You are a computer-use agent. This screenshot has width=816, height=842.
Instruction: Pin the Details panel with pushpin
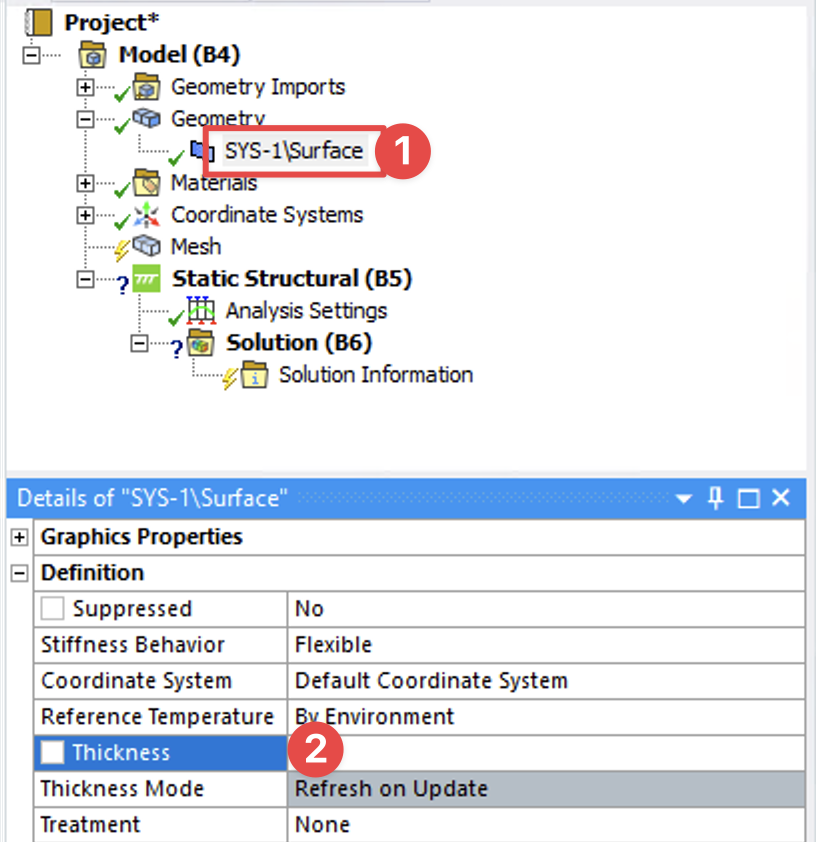(715, 498)
